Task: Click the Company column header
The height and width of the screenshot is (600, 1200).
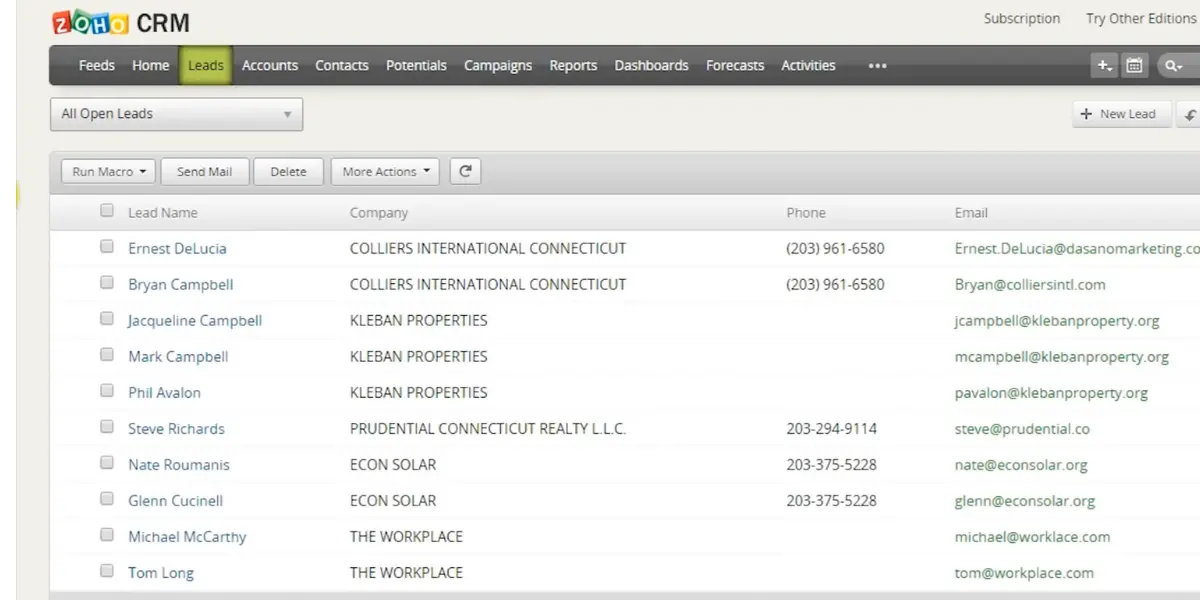Action: click(x=379, y=213)
